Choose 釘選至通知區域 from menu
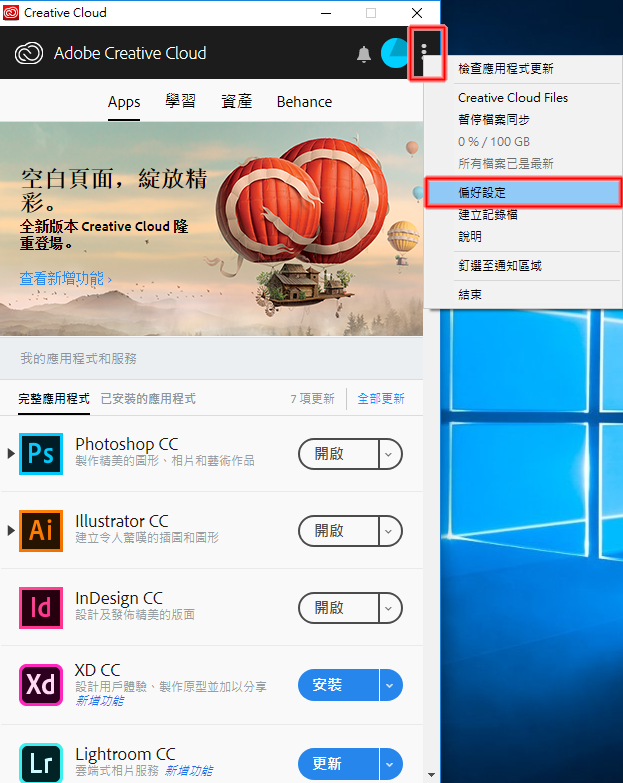Image resolution: width=623 pixels, height=783 pixels. click(522, 265)
